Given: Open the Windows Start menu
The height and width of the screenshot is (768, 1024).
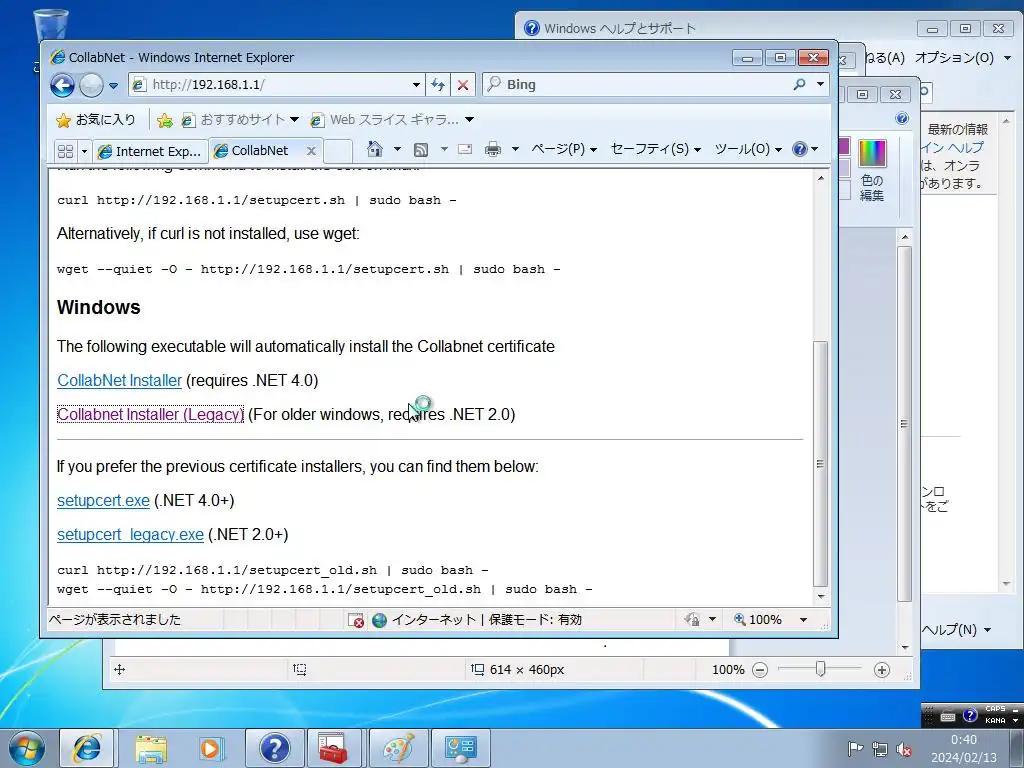Looking at the screenshot, I should pos(26,748).
